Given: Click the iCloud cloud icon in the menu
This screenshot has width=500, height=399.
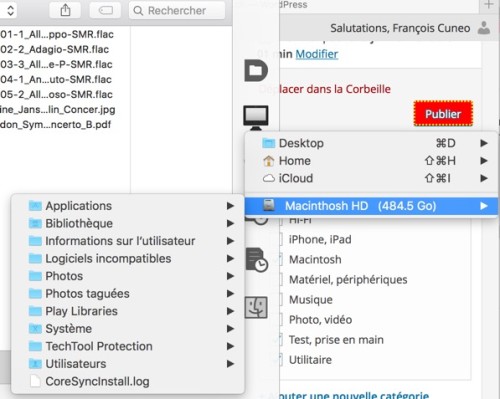Looking at the screenshot, I should pyautogui.click(x=268, y=178).
